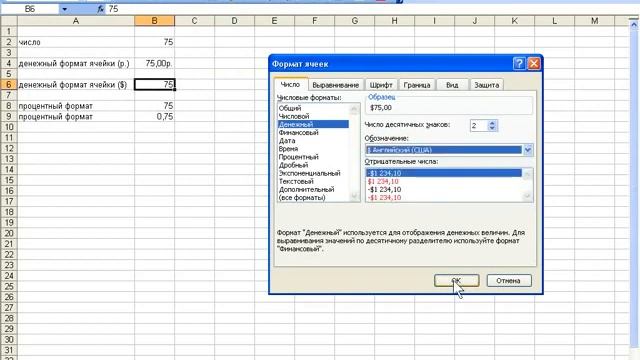Click cell B8 with value 75

point(154,106)
